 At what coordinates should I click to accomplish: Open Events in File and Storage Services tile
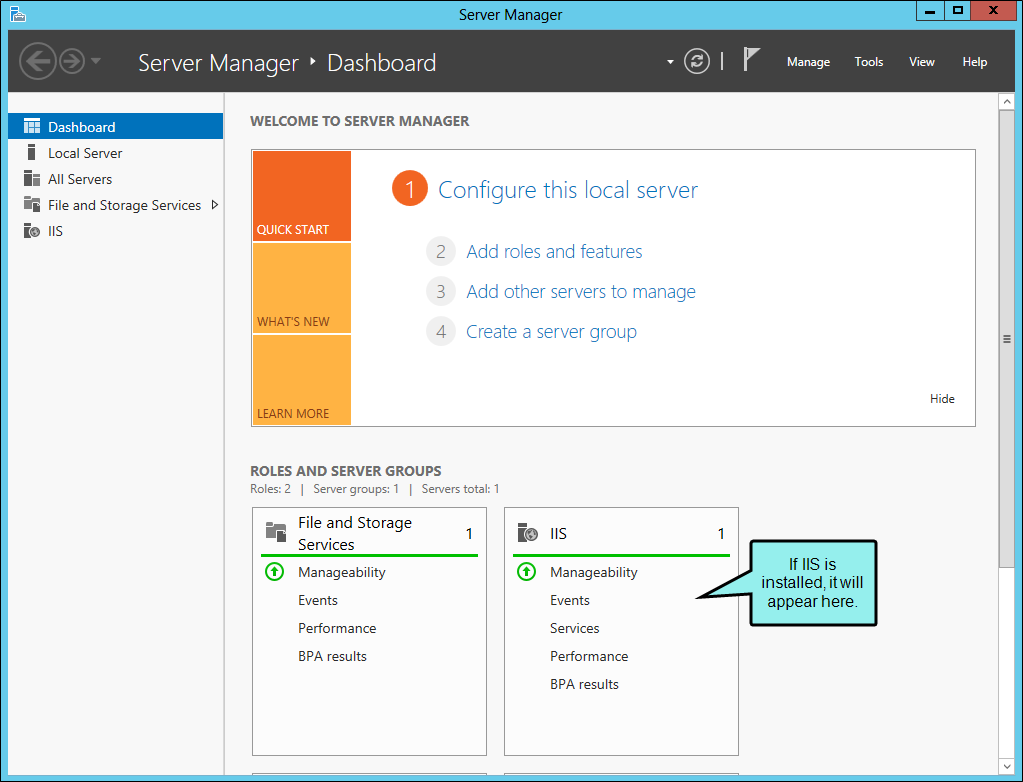(318, 601)
